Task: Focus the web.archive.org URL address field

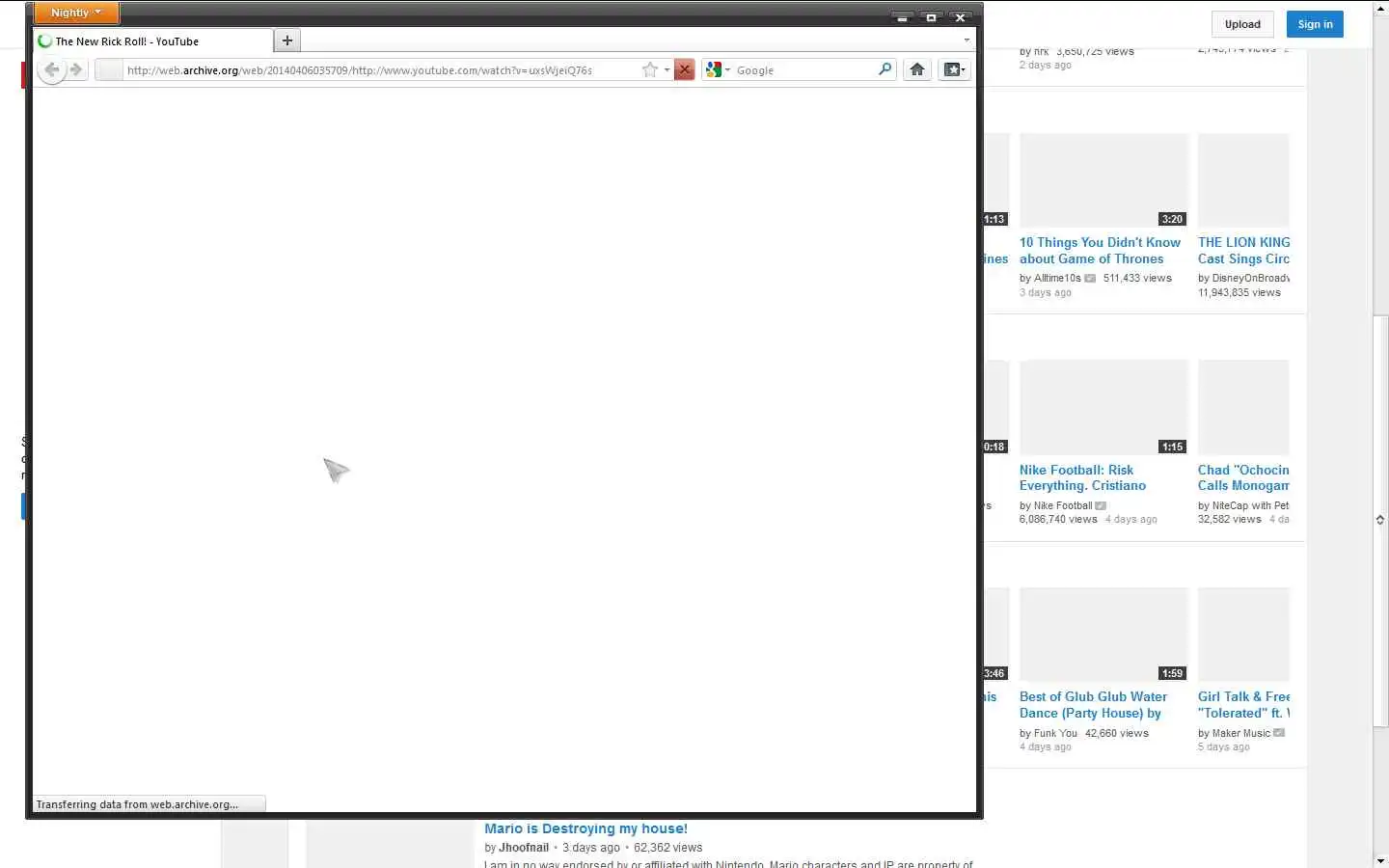Action: click(381, 70)
